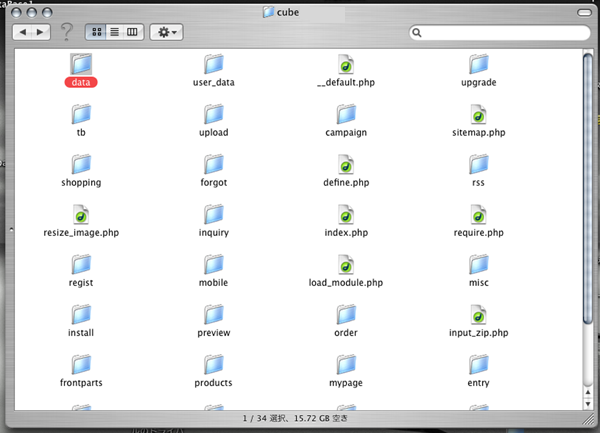This screenshot has width=600, height=433.
Task: Select the index.php file icon
Action: pyautogui.click(x=346, y=215)
